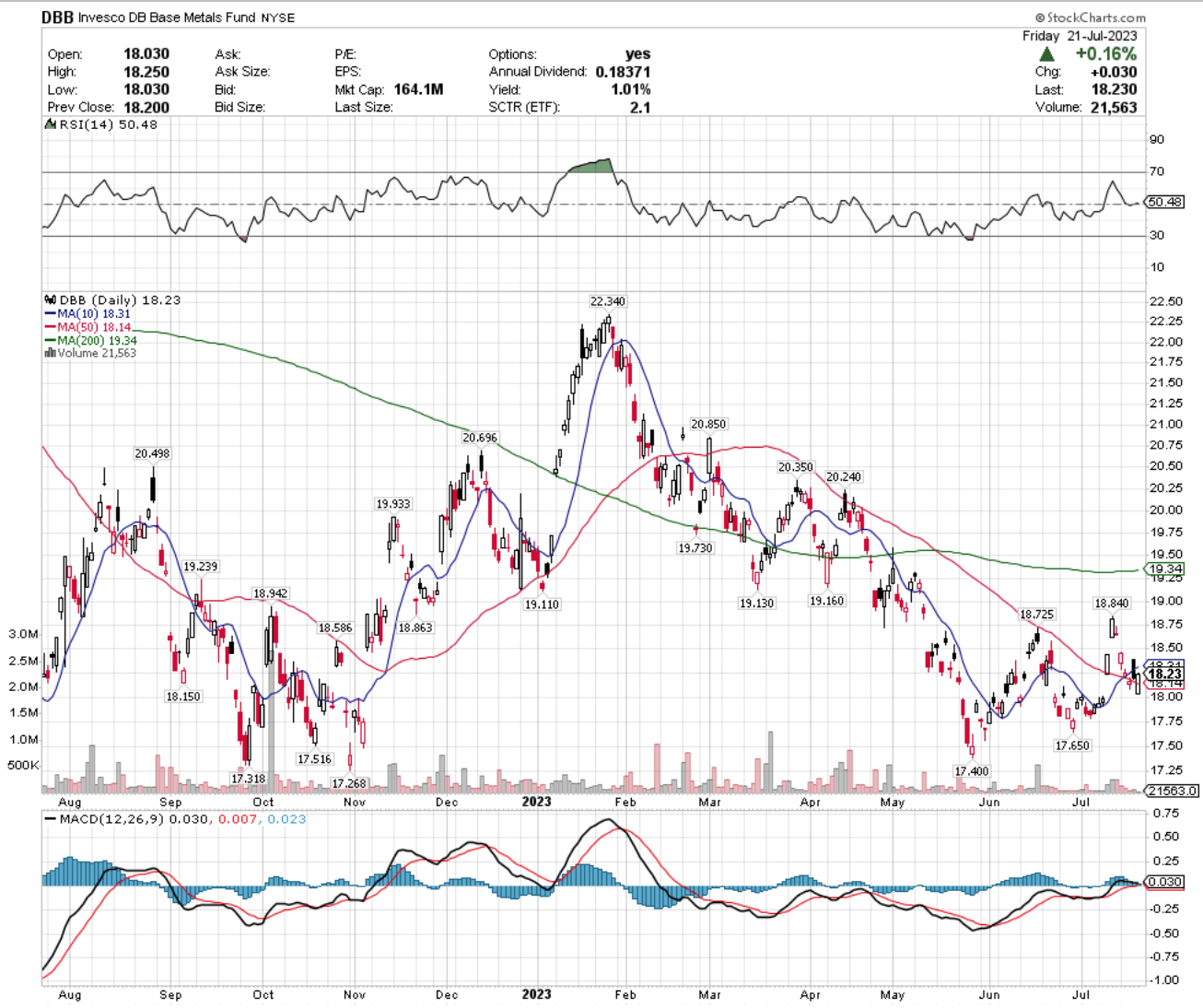Click the -1.00 MACD axis label

coord(1165,980)
